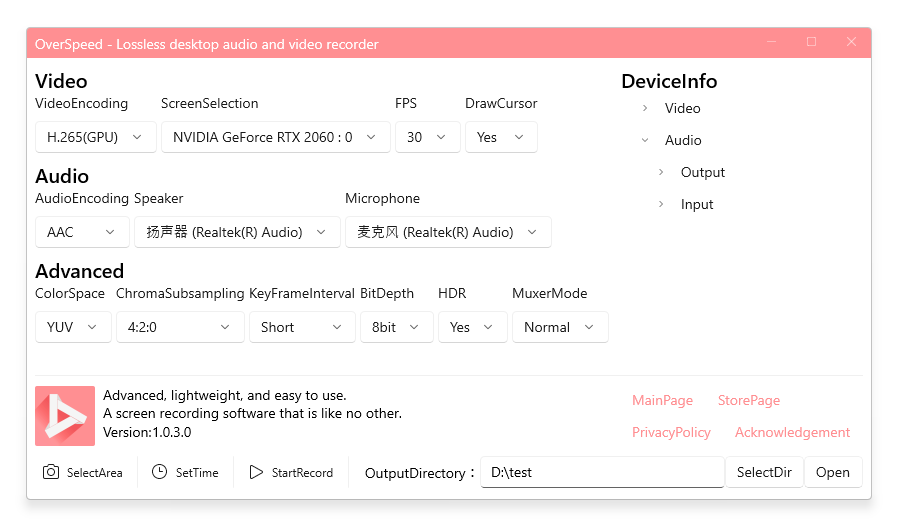Click the StartRecord play icon
The width and height of the screenshot is (898, 532).
pos(256,472)
